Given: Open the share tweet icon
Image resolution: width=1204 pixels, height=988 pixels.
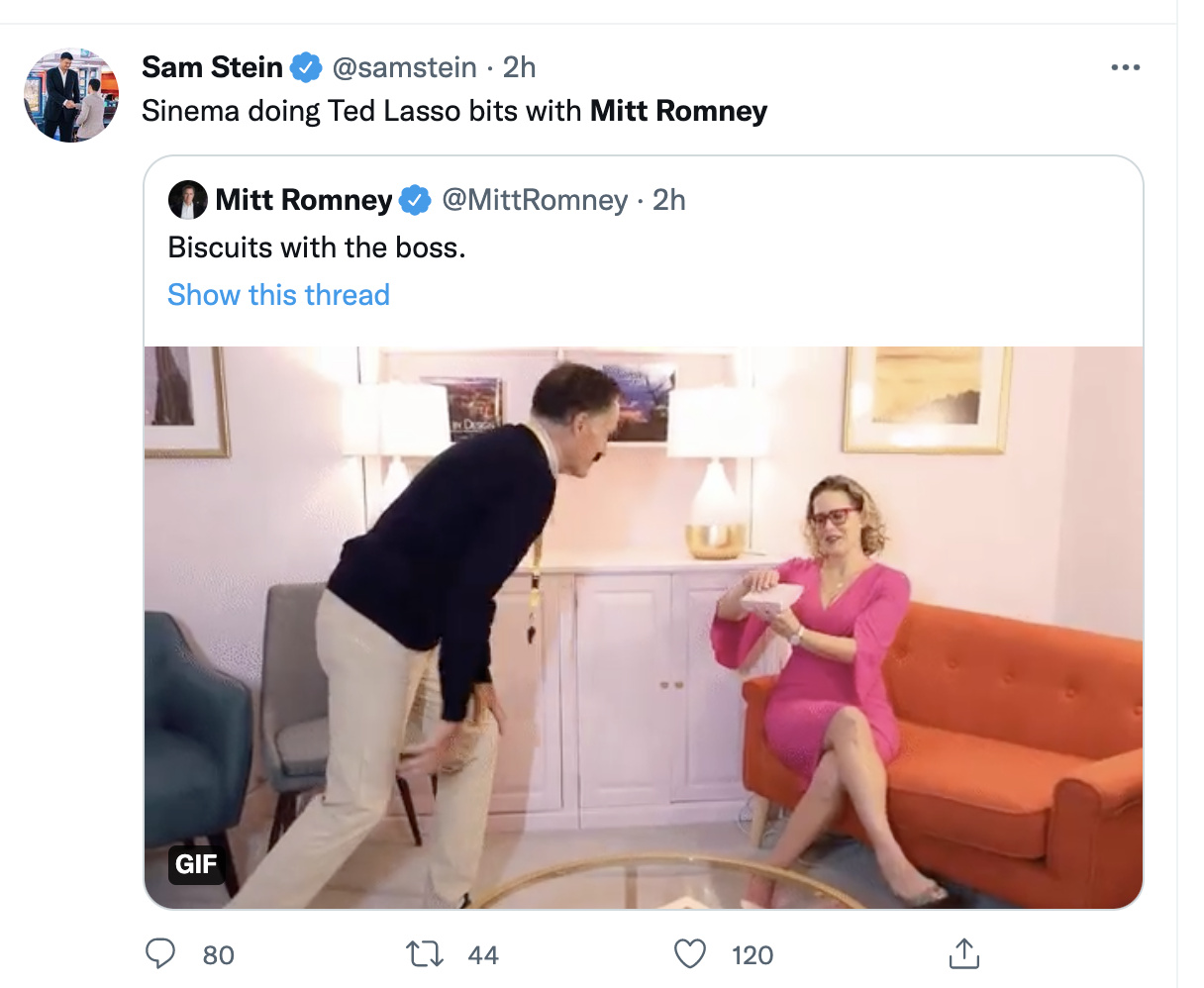Looking at the screenshot, I should (962, 954).
